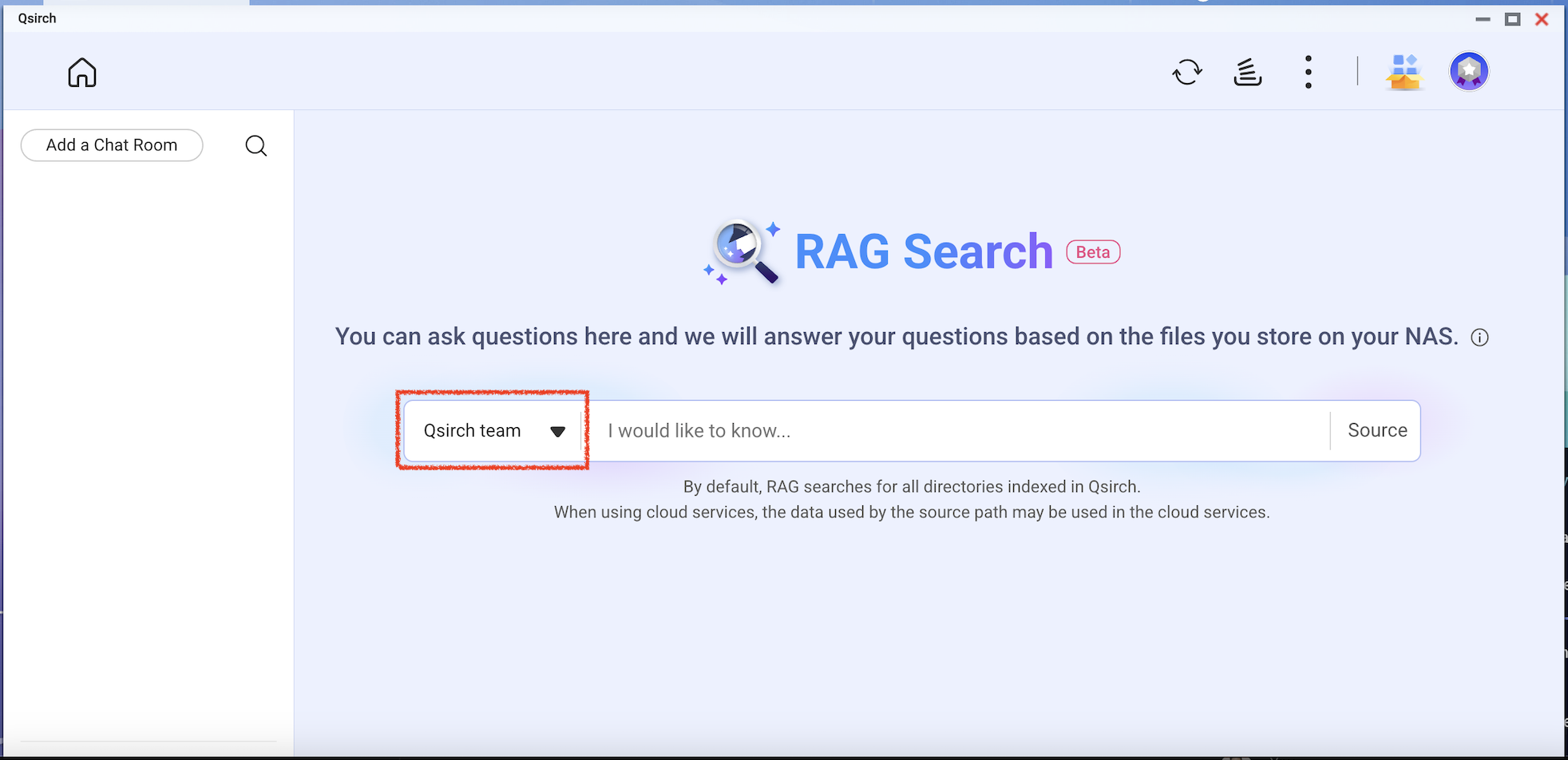Click the Source button
Viewport: 1568px width, 760px height.
(x=1376, y=430)
